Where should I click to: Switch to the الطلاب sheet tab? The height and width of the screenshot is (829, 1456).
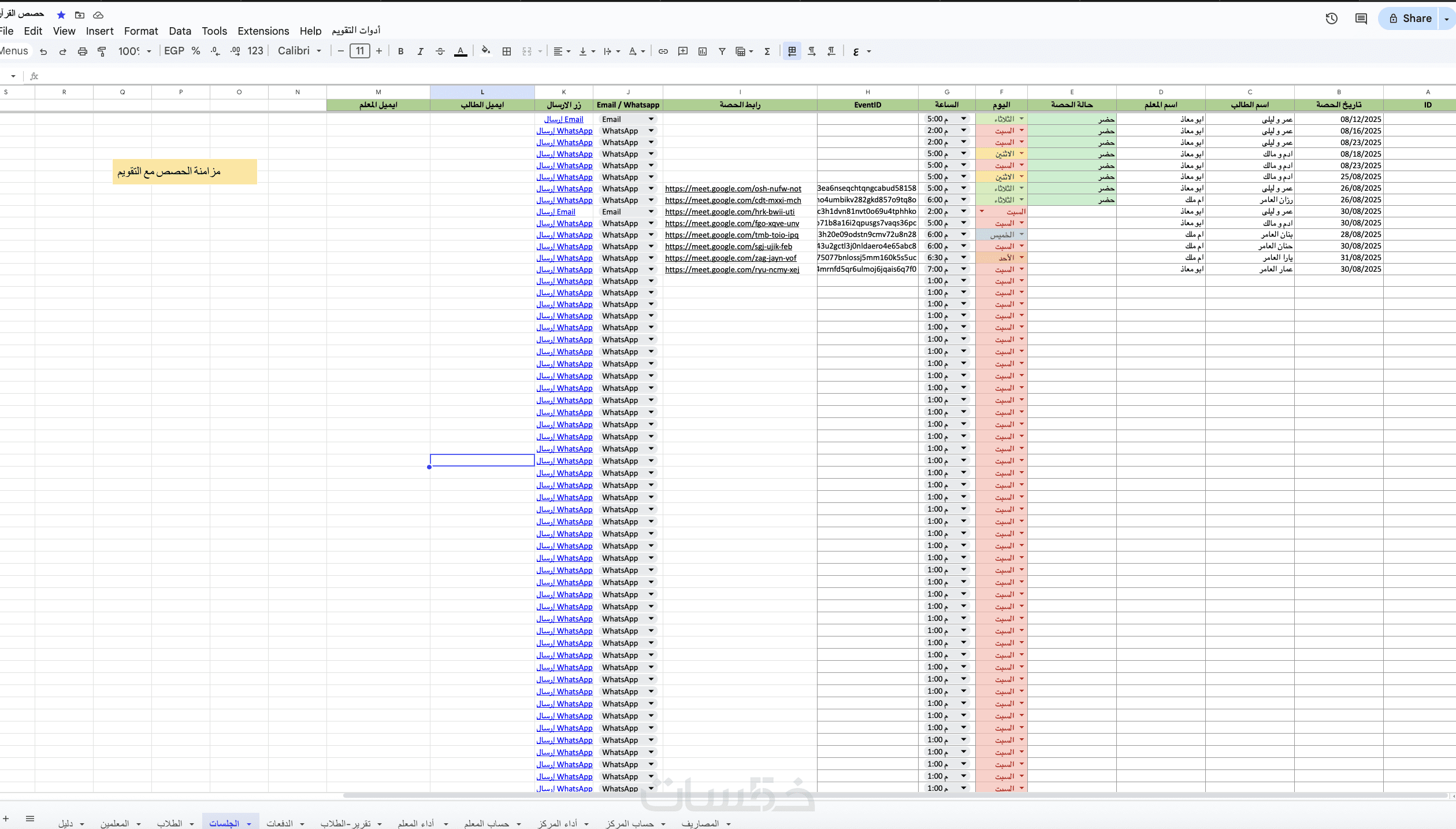(169, 823)
